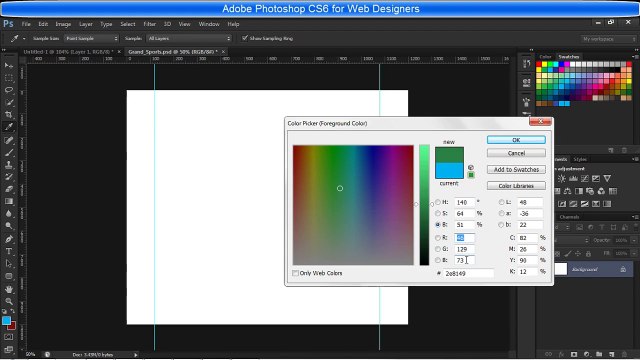Open Channels panel flyout menu
The width and height of the screenshot is (640, 360).
click(635, 217)
